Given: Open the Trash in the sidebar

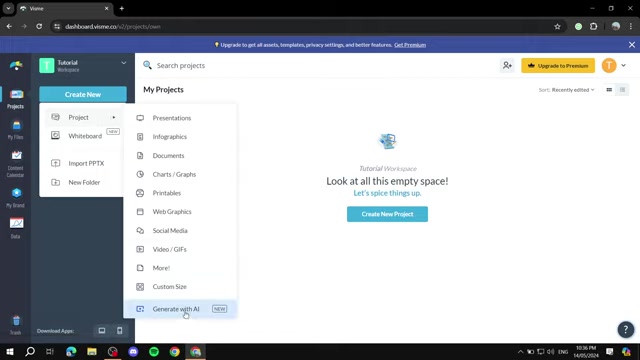Looking at the screenshot, I should (x=16, y=325).
